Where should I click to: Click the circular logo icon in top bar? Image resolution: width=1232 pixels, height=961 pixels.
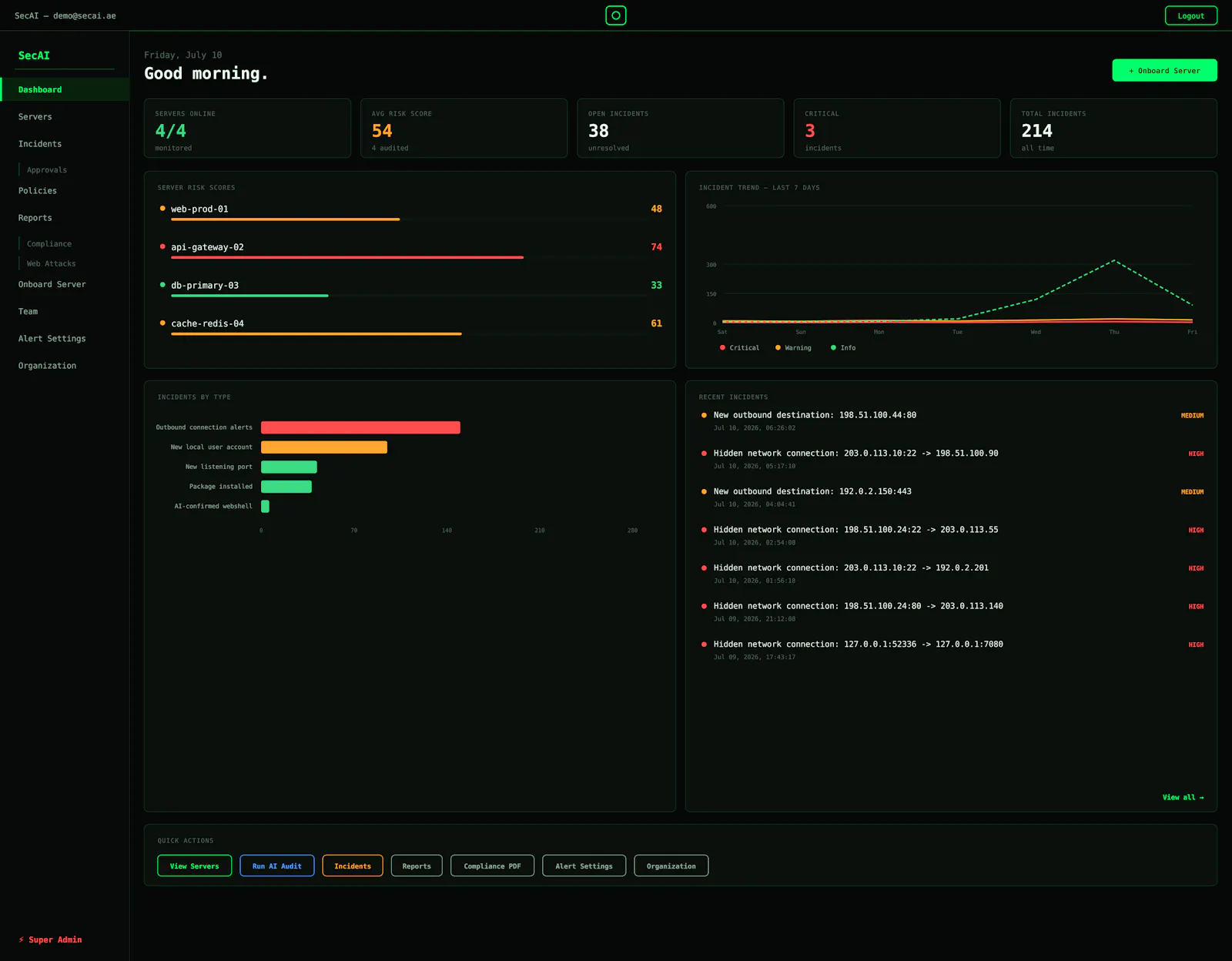click(615, 15)
